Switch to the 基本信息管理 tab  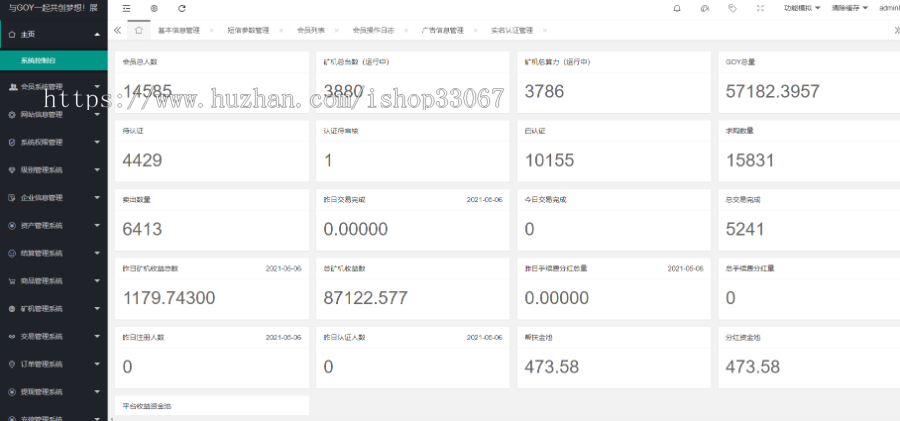pos(179,30)
